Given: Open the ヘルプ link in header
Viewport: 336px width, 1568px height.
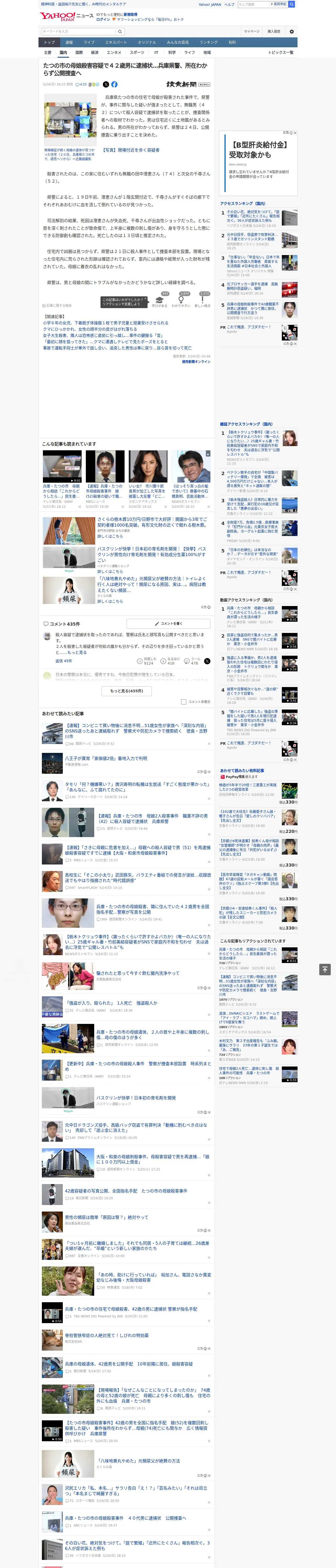Looking at the screenshot, I should [x=229, y=4].
